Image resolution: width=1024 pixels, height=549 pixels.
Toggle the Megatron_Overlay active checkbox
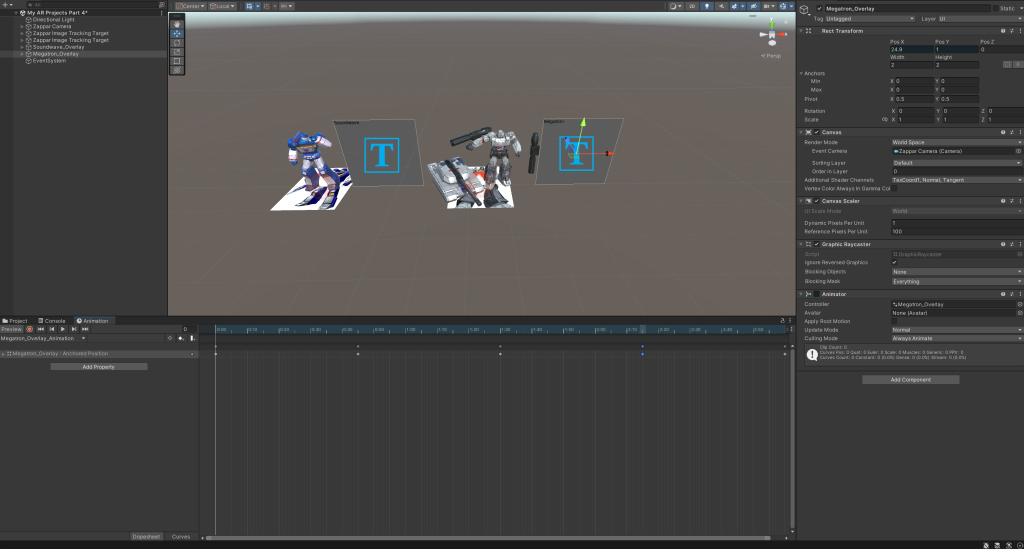(x=819, y=9)
